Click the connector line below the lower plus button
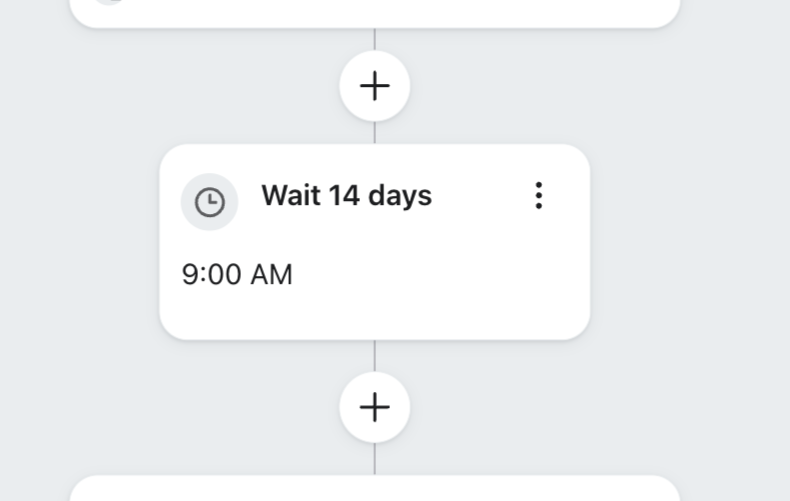This screenshot has width=790, height=501. [374, 458]
